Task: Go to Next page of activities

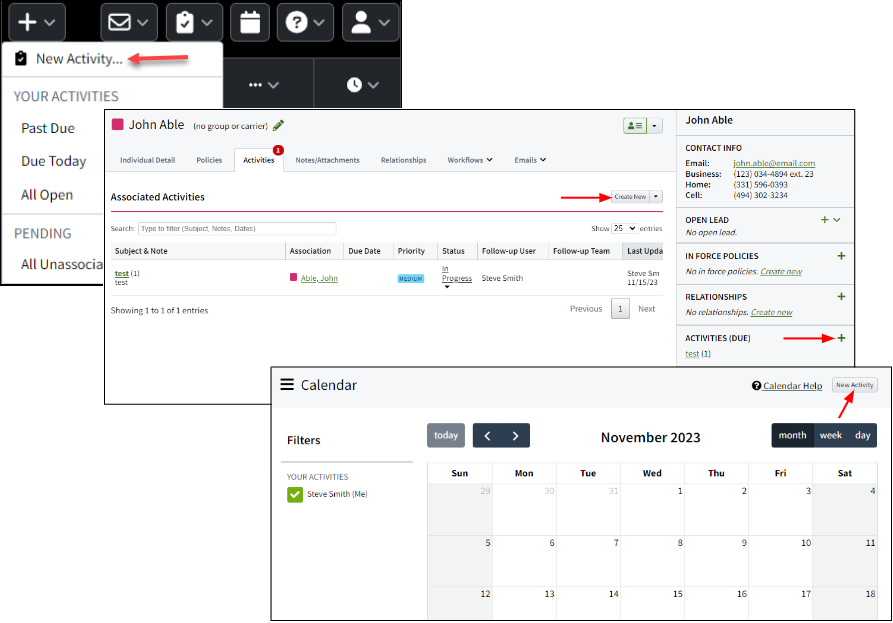Action: point(646,309)
